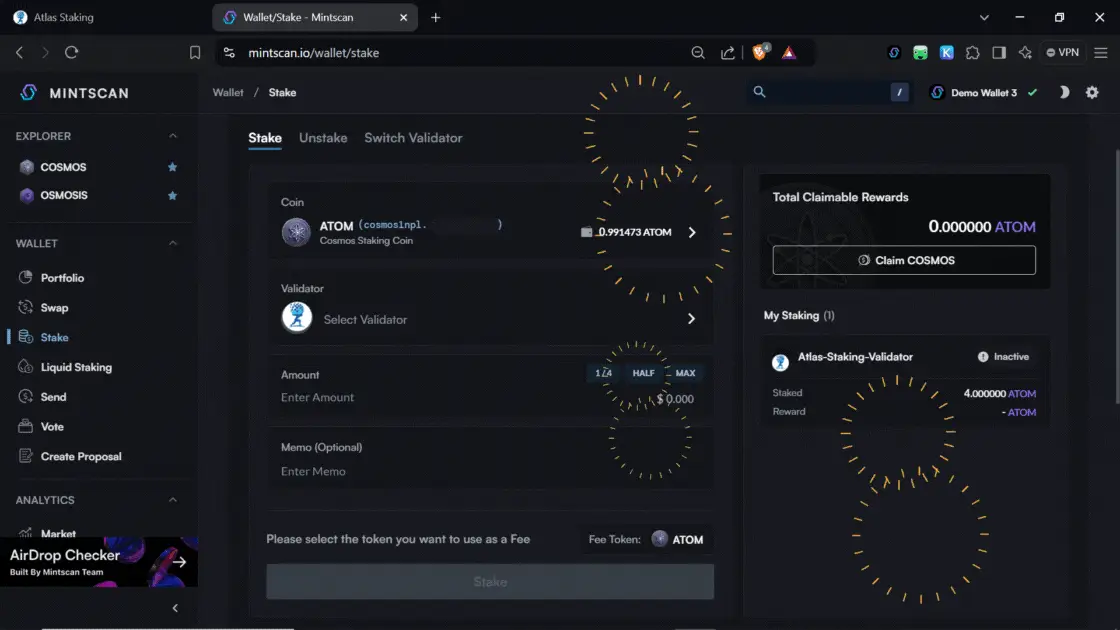
Task: Select the ATOM fee token
Action: 678,539
